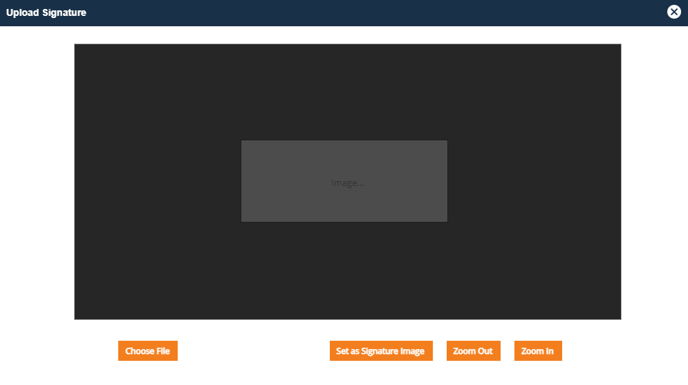The image size is (688, 385).
Task: Open the file picker via Choose File
Action: [148, 351]
